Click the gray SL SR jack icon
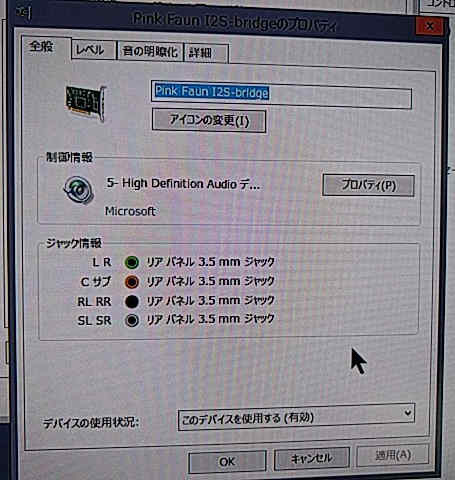 (132, 320)
